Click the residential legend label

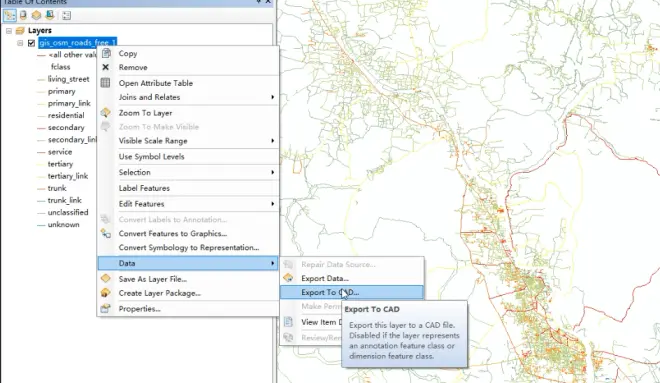[x=66, y=115]
